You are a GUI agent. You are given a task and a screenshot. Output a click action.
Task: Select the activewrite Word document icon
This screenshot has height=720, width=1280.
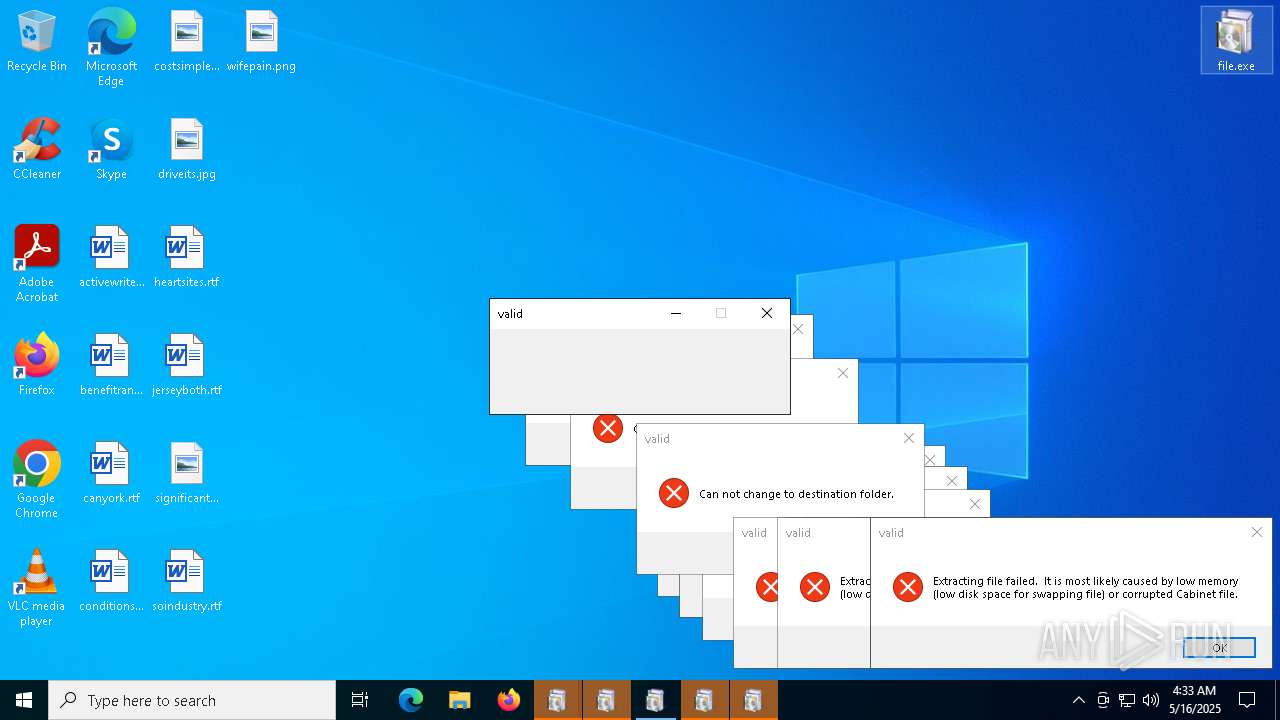[x=111, y=257]
